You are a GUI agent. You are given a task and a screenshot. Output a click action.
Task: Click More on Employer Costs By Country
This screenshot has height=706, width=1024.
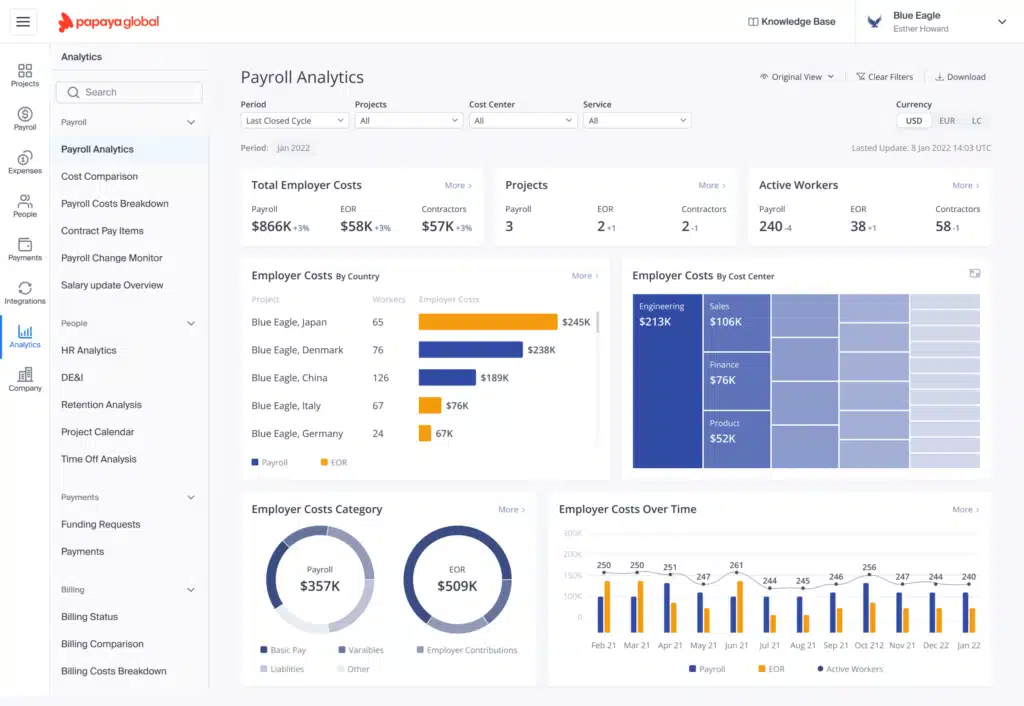click(582, 275)
